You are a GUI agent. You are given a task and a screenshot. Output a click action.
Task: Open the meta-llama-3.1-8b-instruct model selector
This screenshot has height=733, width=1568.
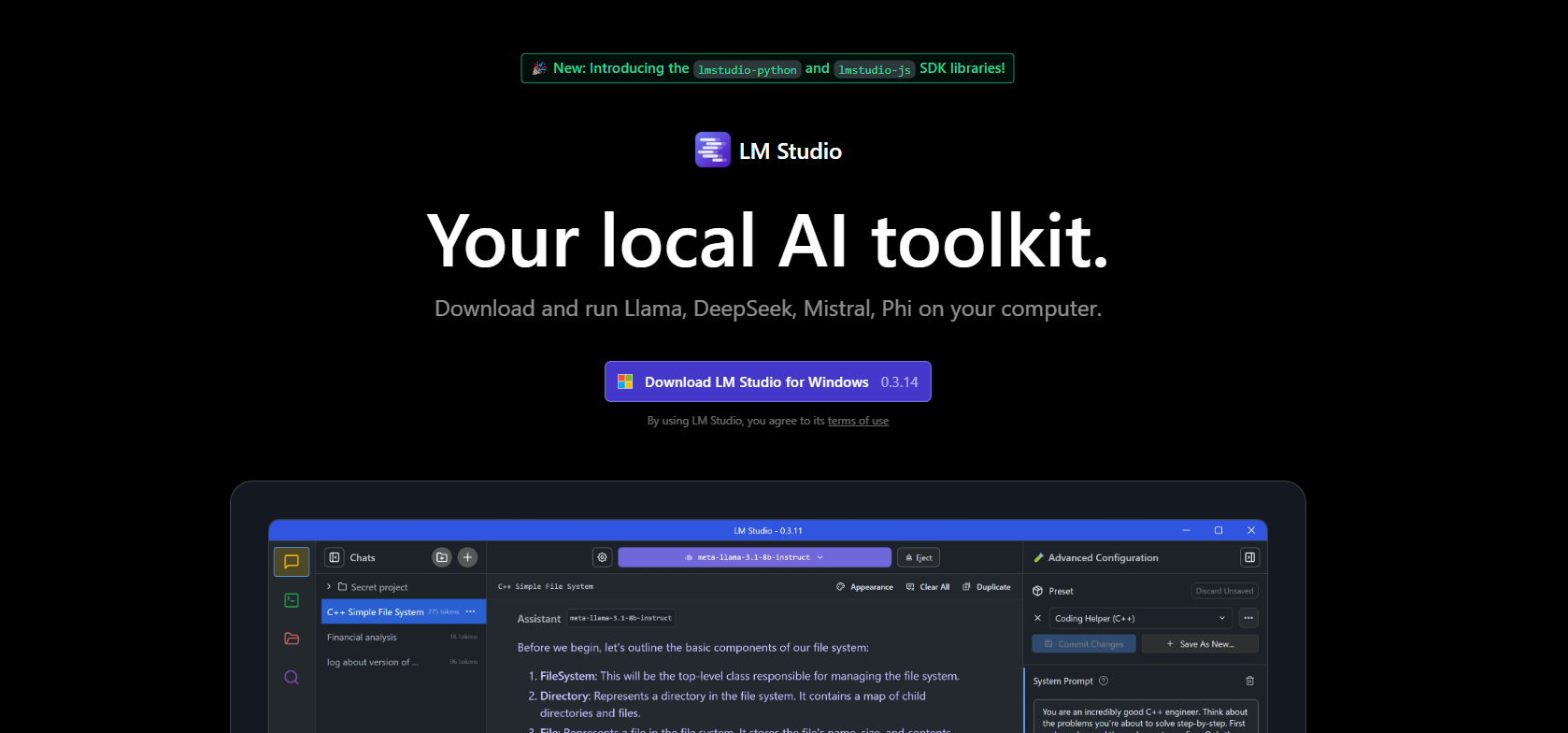755,557
